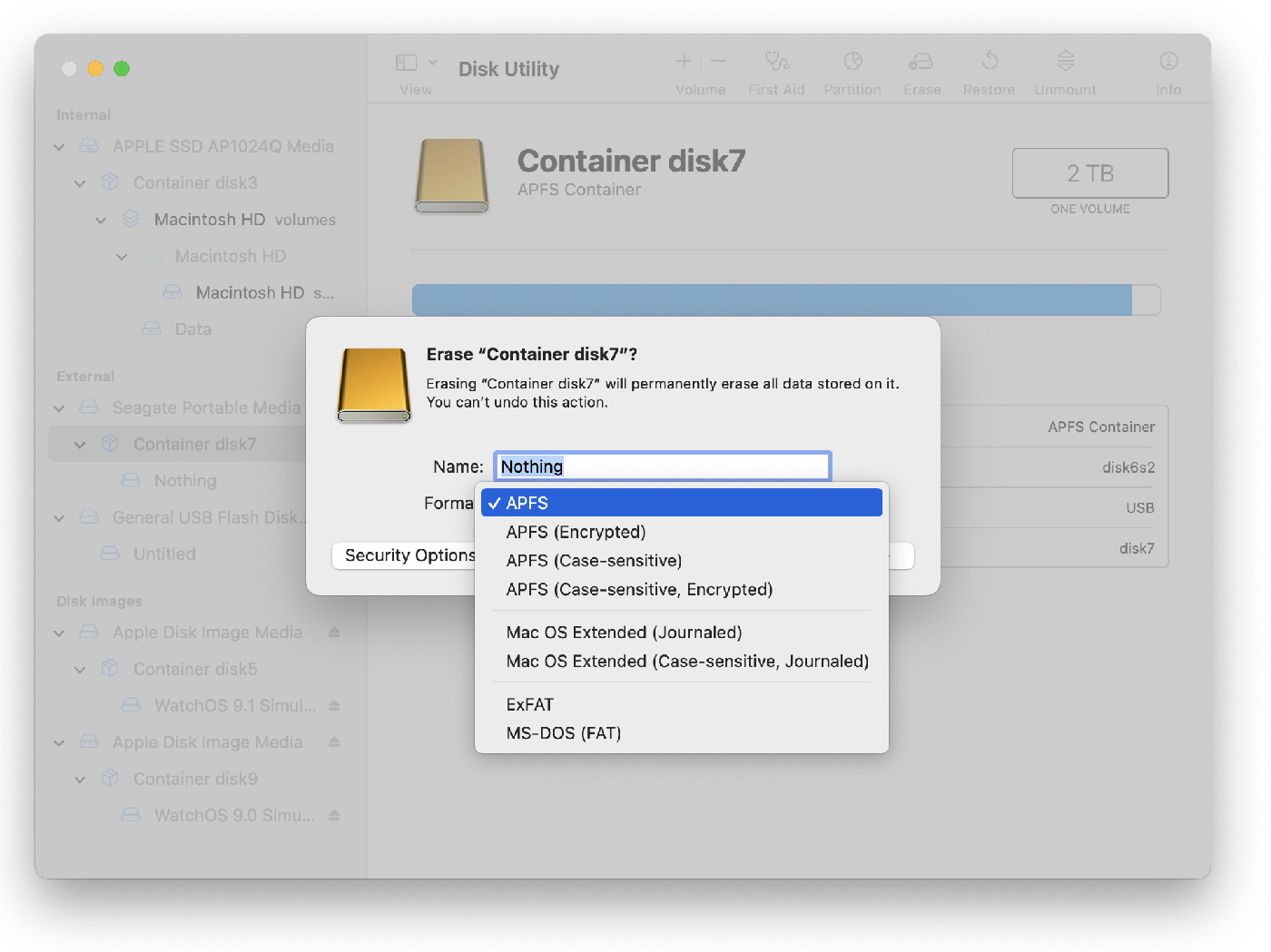The height and width of the screenshot is (952, 1271).
Task: Collapse APPLE SSD AP1024Q Media
Action: 59,147
